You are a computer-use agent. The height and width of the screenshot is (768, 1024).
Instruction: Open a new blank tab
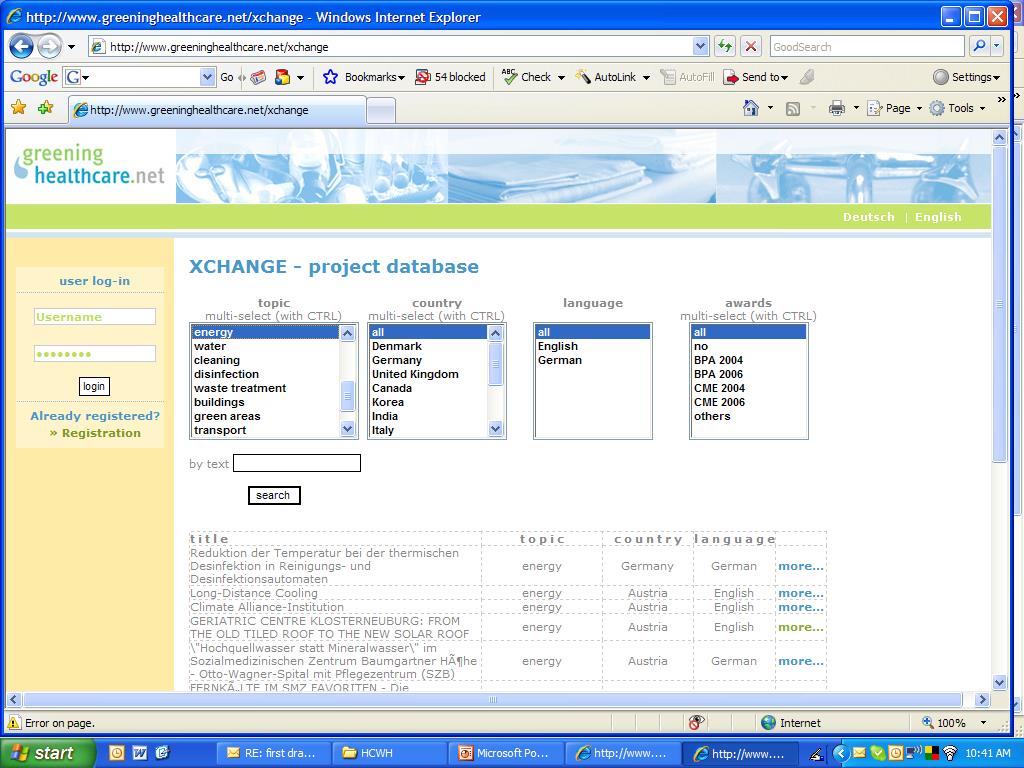(x=381, y=110)
